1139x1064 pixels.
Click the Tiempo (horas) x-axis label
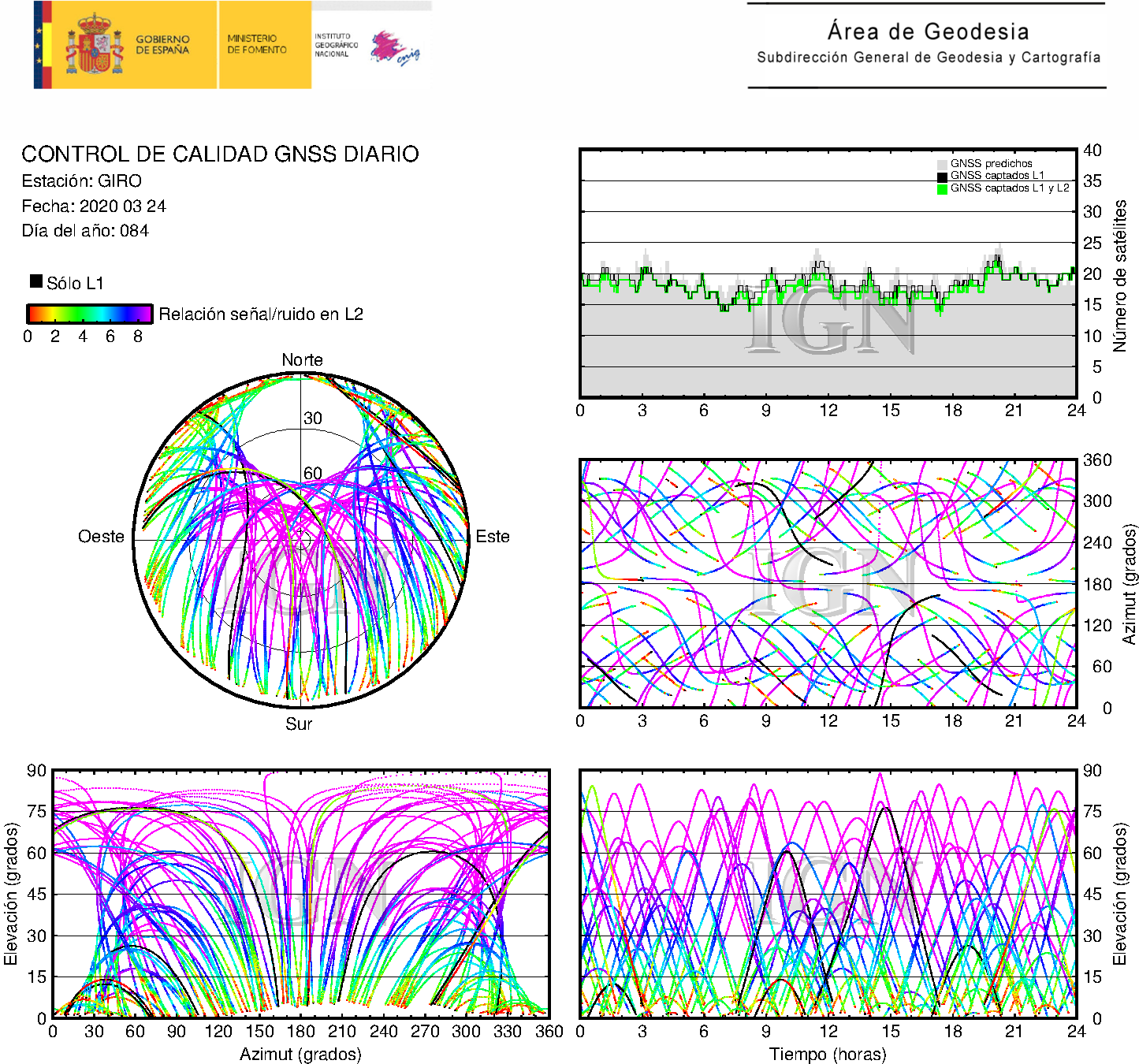tap(828, 1054)
